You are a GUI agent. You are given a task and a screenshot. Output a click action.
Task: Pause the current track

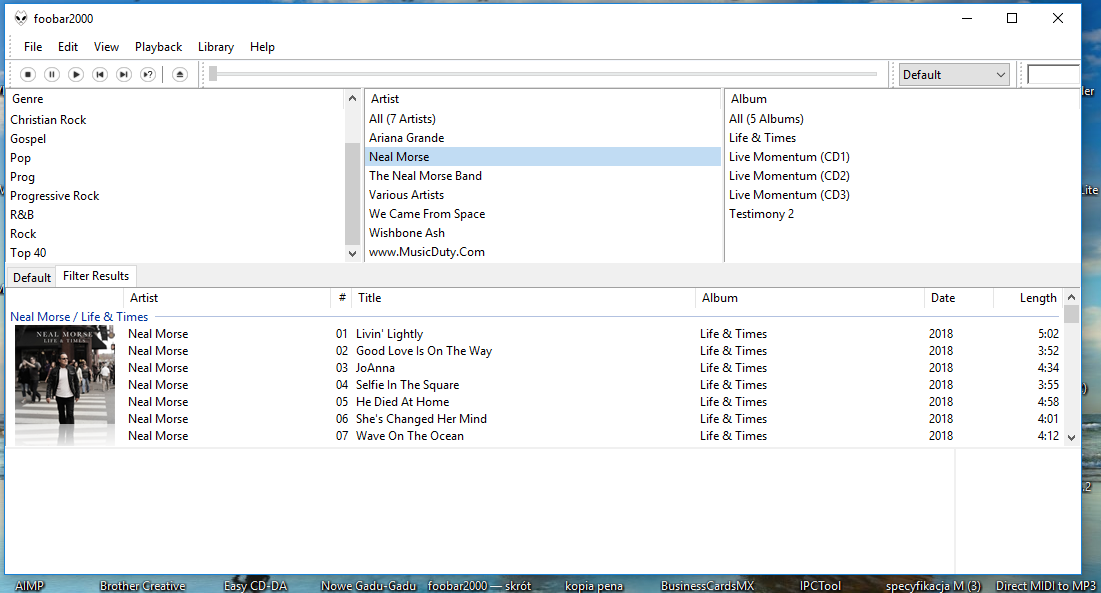(x=52, y=74)
